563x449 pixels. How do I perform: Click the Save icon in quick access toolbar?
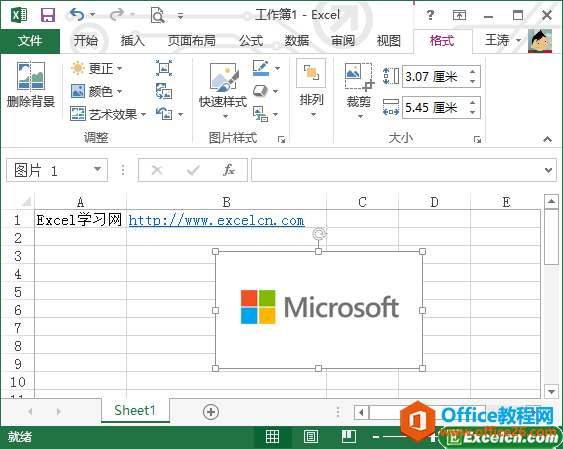tap(48, 15)
